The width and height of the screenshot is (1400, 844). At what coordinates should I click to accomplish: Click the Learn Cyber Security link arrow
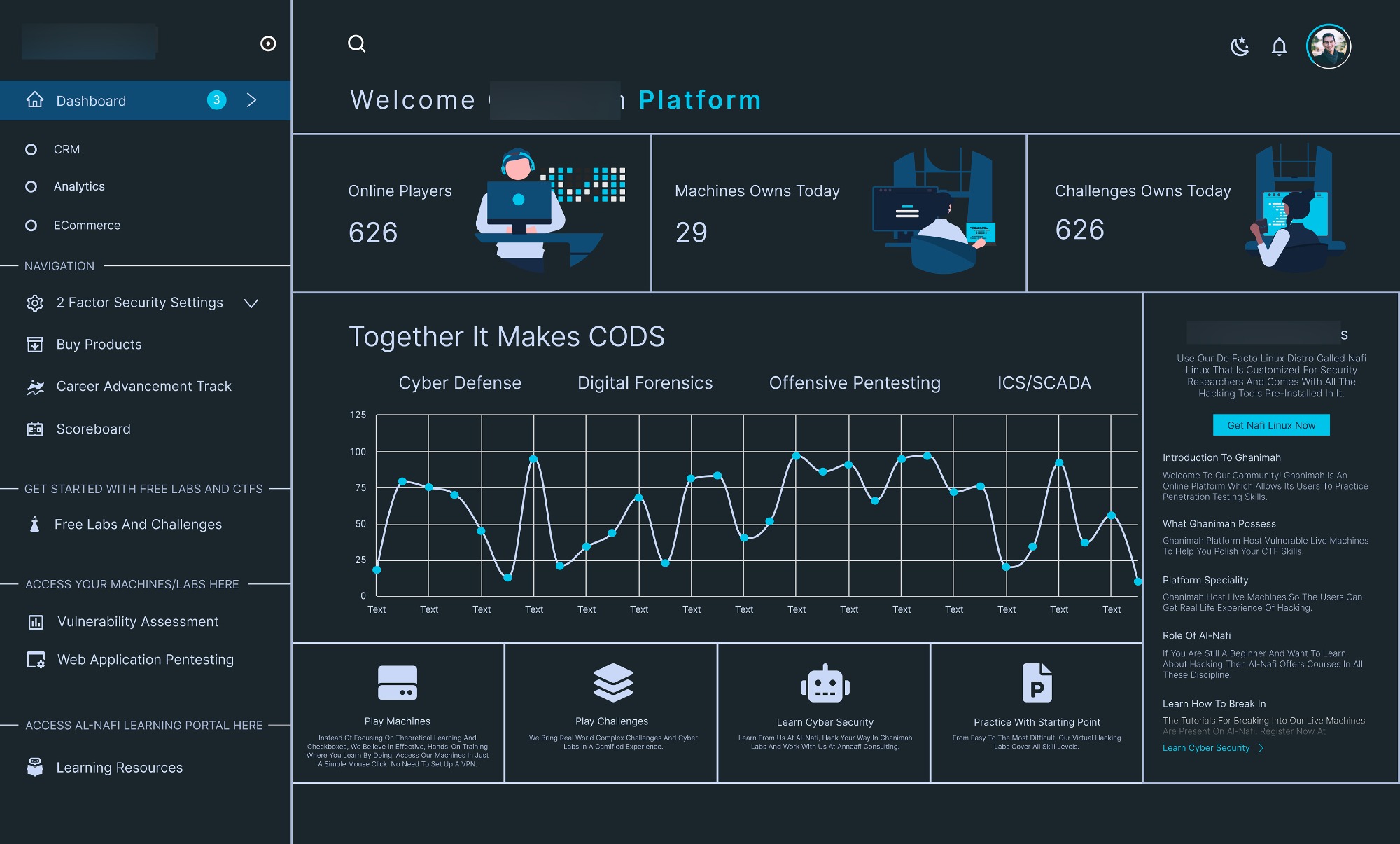coord(1261,748)
